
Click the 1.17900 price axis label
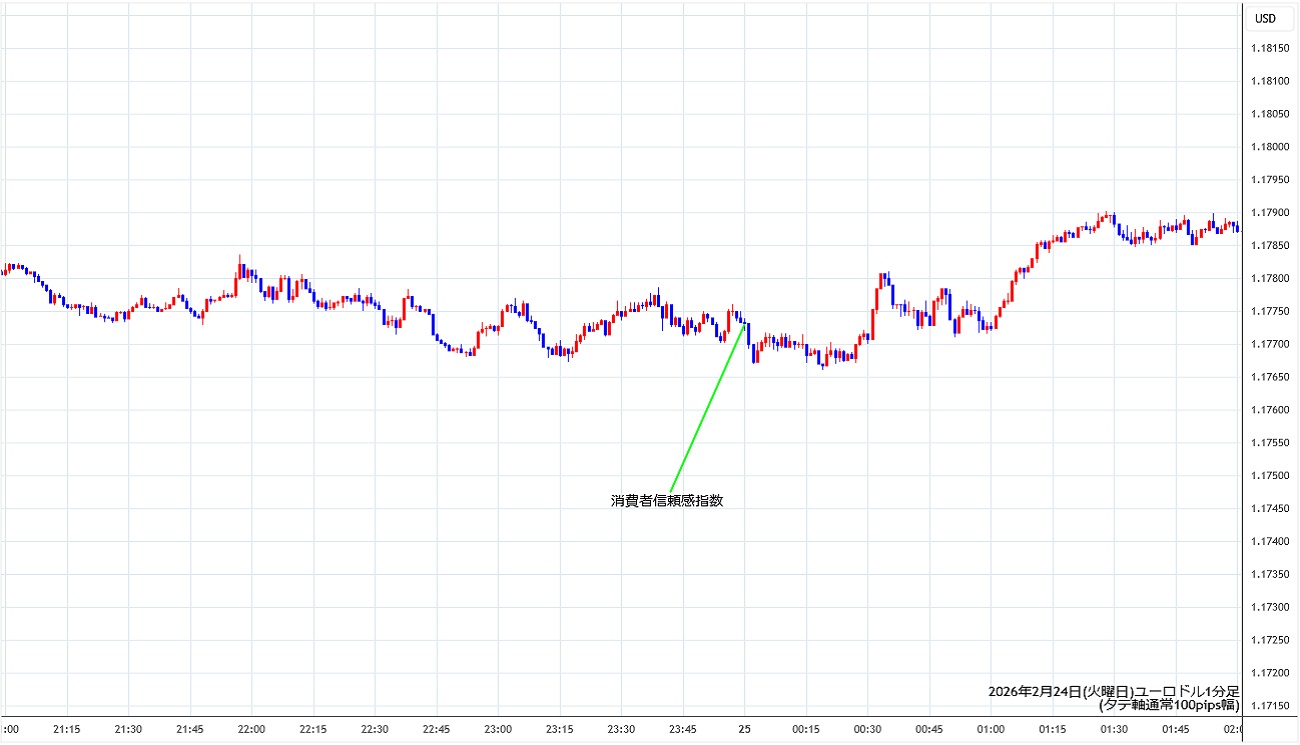coord(1269,213)
